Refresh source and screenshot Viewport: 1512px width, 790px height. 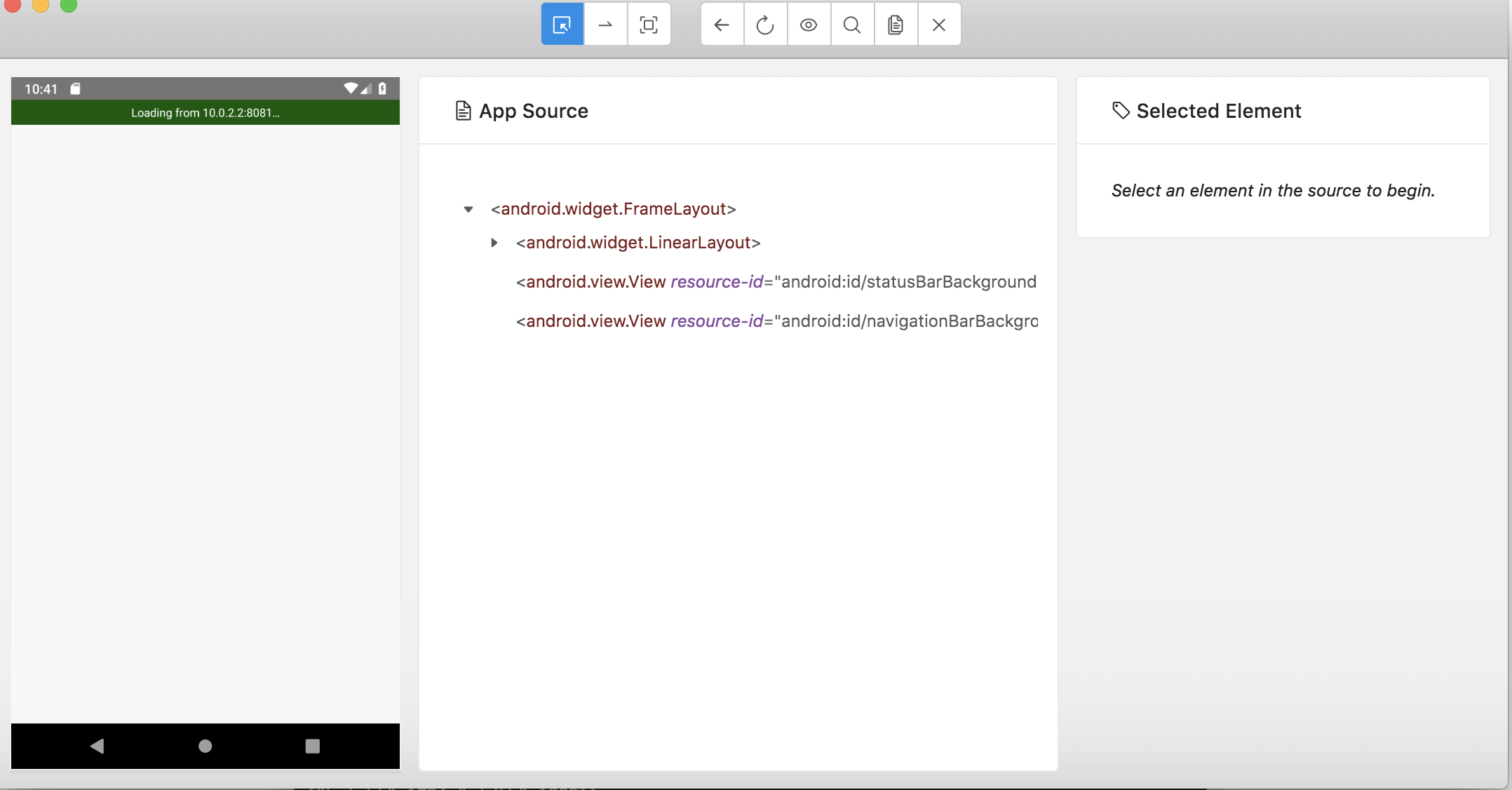coord(765,25)
